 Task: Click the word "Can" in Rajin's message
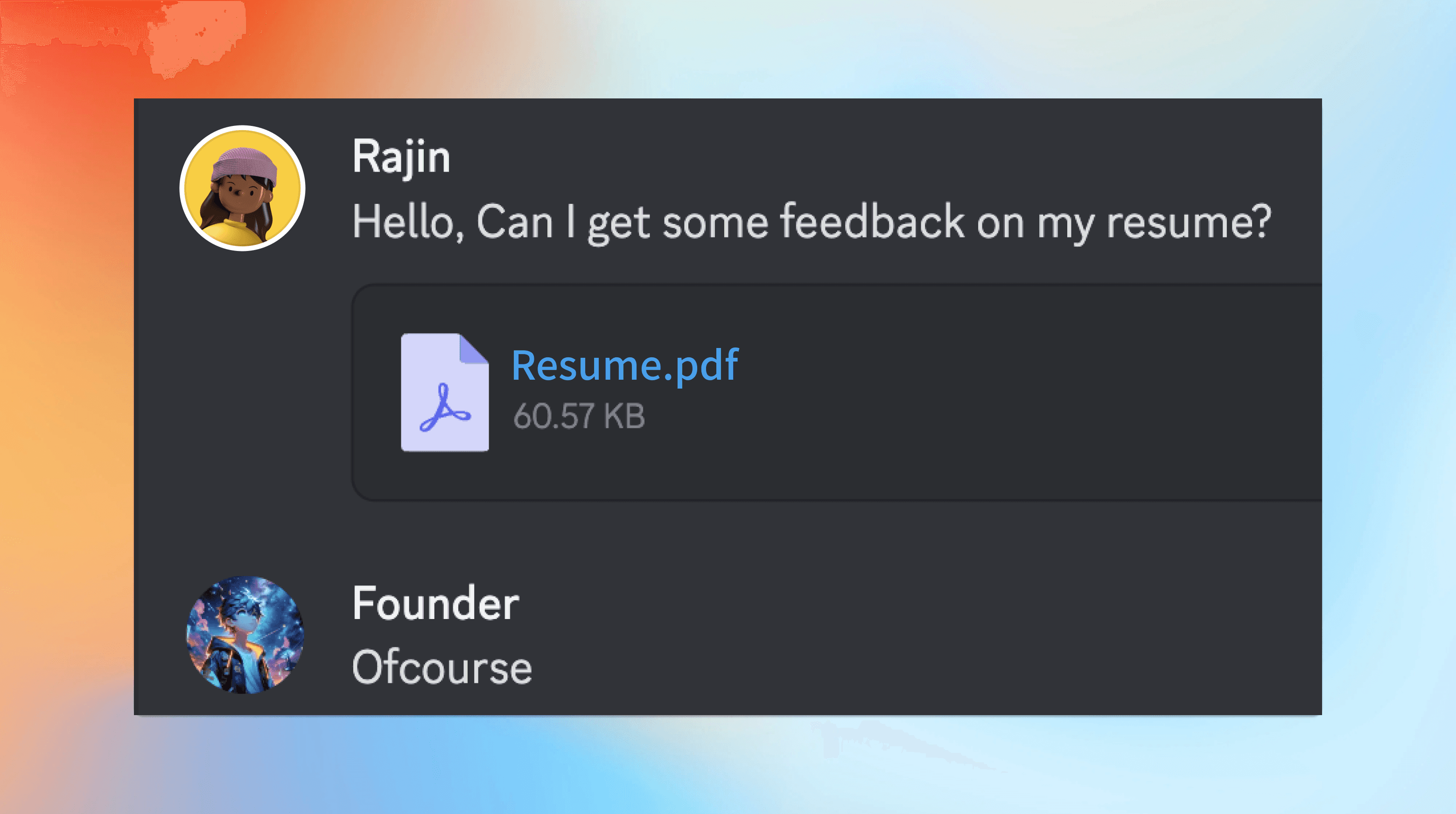(514, 222)
